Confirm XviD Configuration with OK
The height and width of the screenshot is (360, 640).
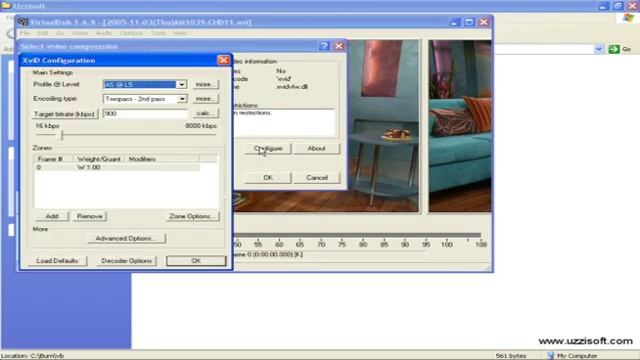click(196, 261)
